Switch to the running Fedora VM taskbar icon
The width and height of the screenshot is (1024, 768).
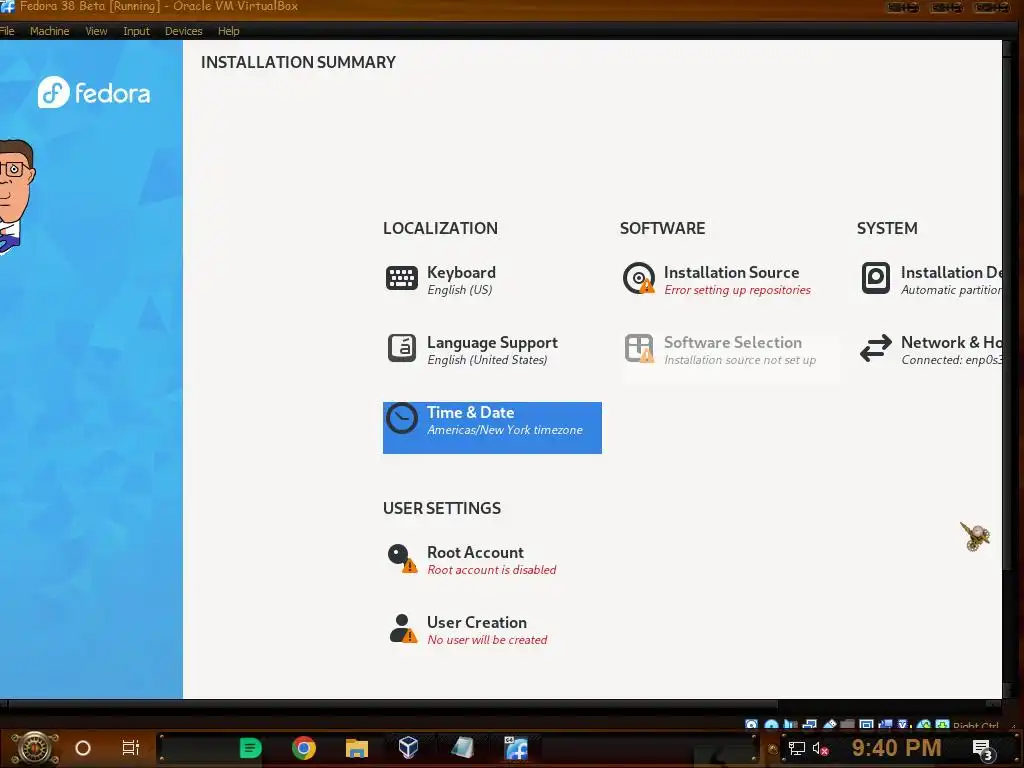coord(516,748)
